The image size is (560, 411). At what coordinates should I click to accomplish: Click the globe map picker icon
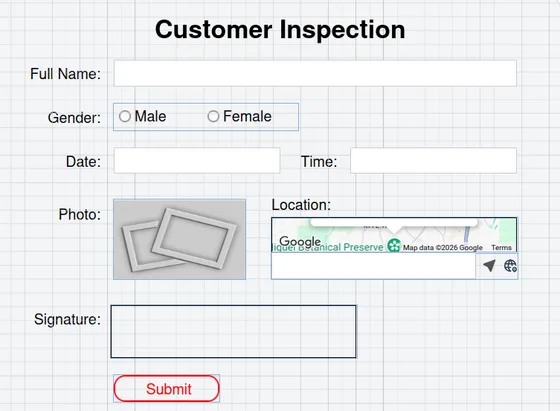point(510,266)
